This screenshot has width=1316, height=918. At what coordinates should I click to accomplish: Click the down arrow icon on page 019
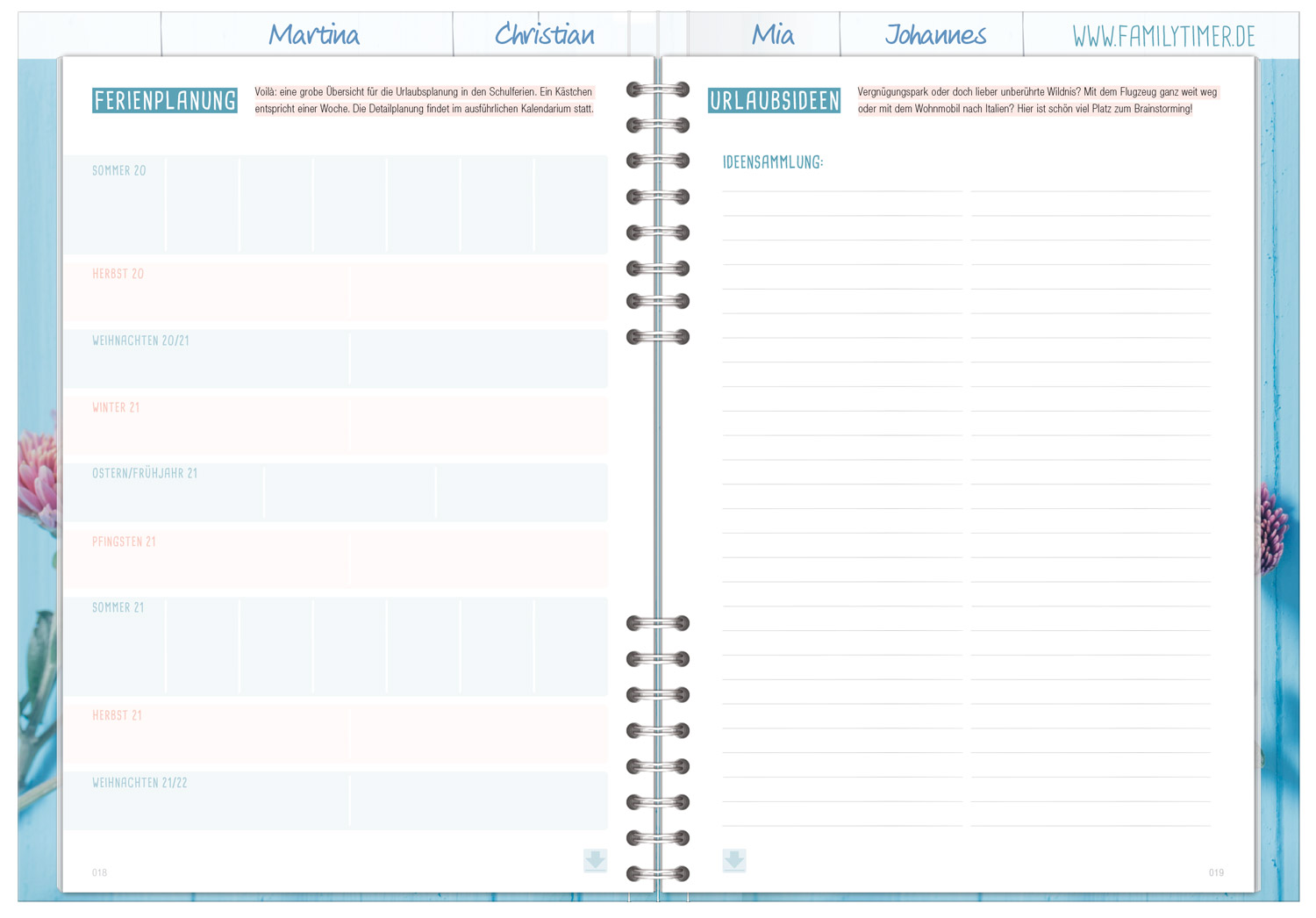click(x=734, y=860)
